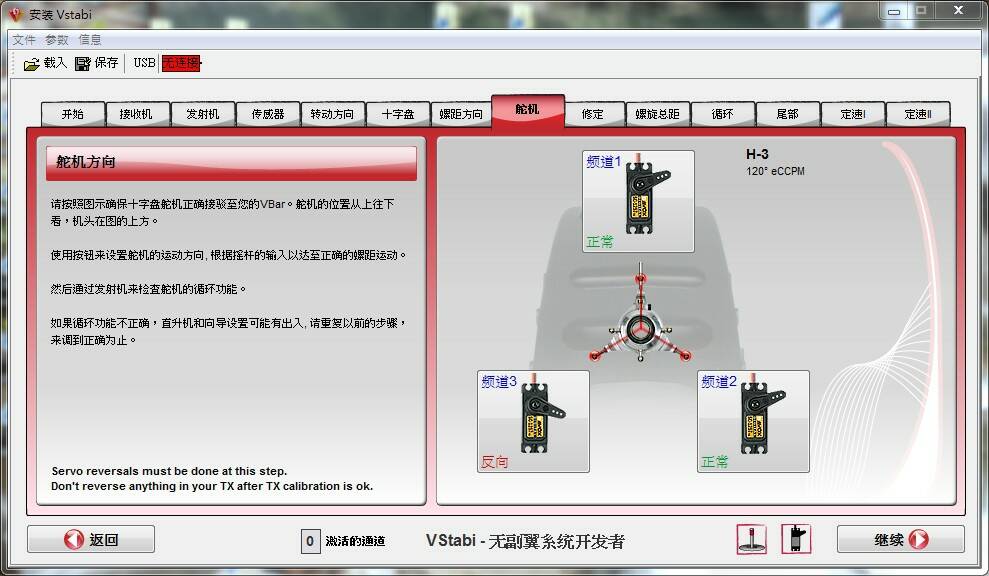Toggle direction of 频道2 servo
Image resolution: width=989 pixels, height=576 pixels.
point(753,421)
